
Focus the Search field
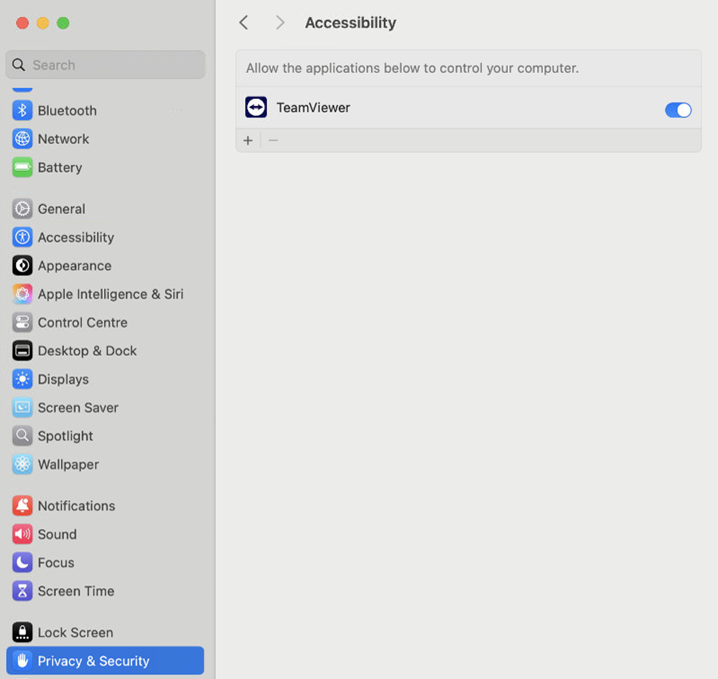[x=105, y=65]
